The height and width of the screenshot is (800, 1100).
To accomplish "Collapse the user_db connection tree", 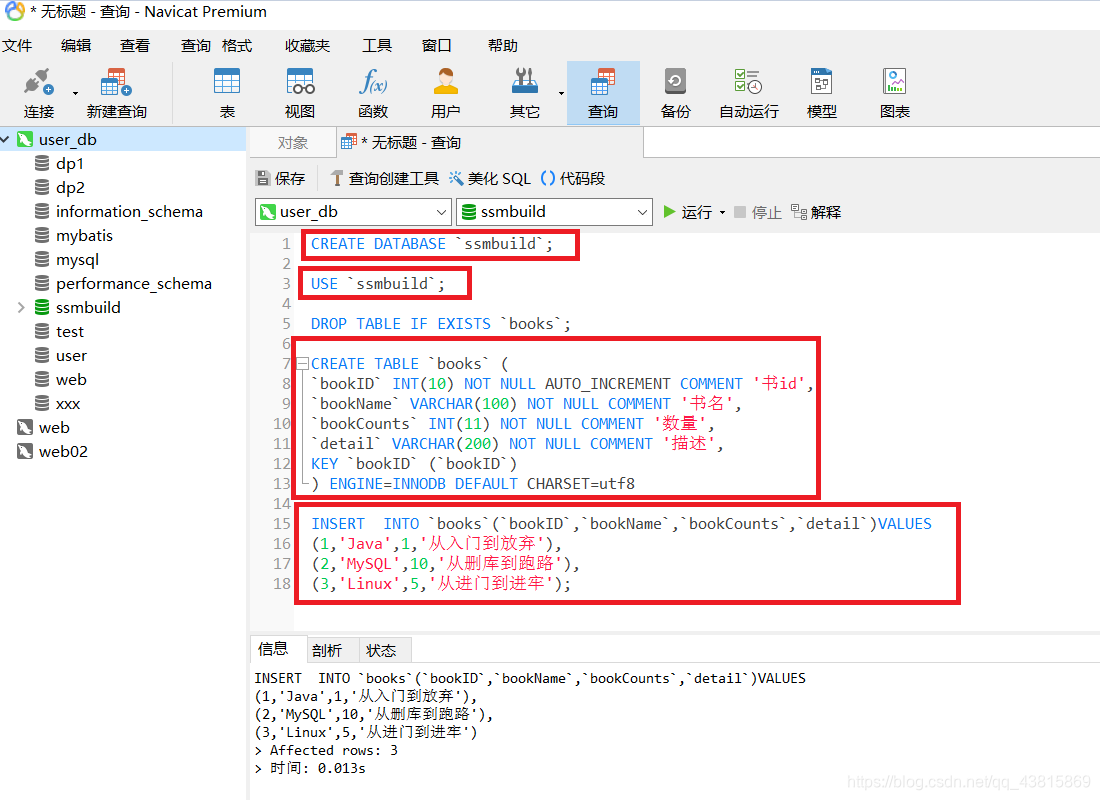I will pos(6,140).
